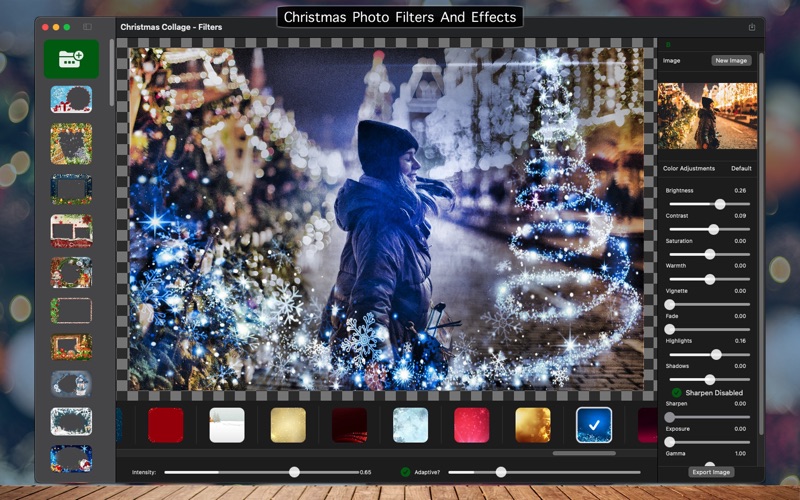The height and width of the screenshot is (500, 800).
Task: Apply the pale gold filter swatch
Action: (288, 425)
